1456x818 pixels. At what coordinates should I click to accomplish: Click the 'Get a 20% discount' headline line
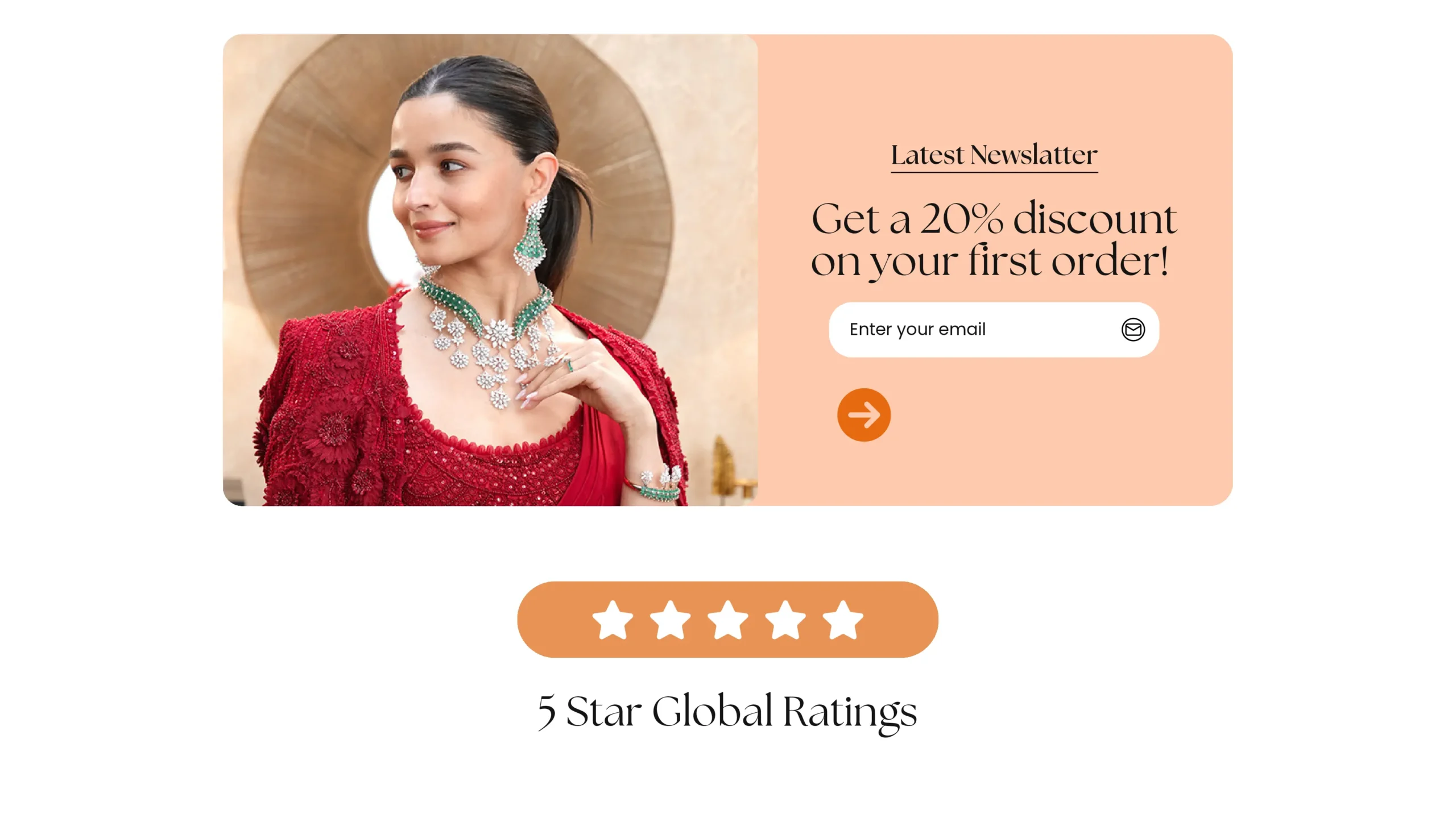point(994,218)
